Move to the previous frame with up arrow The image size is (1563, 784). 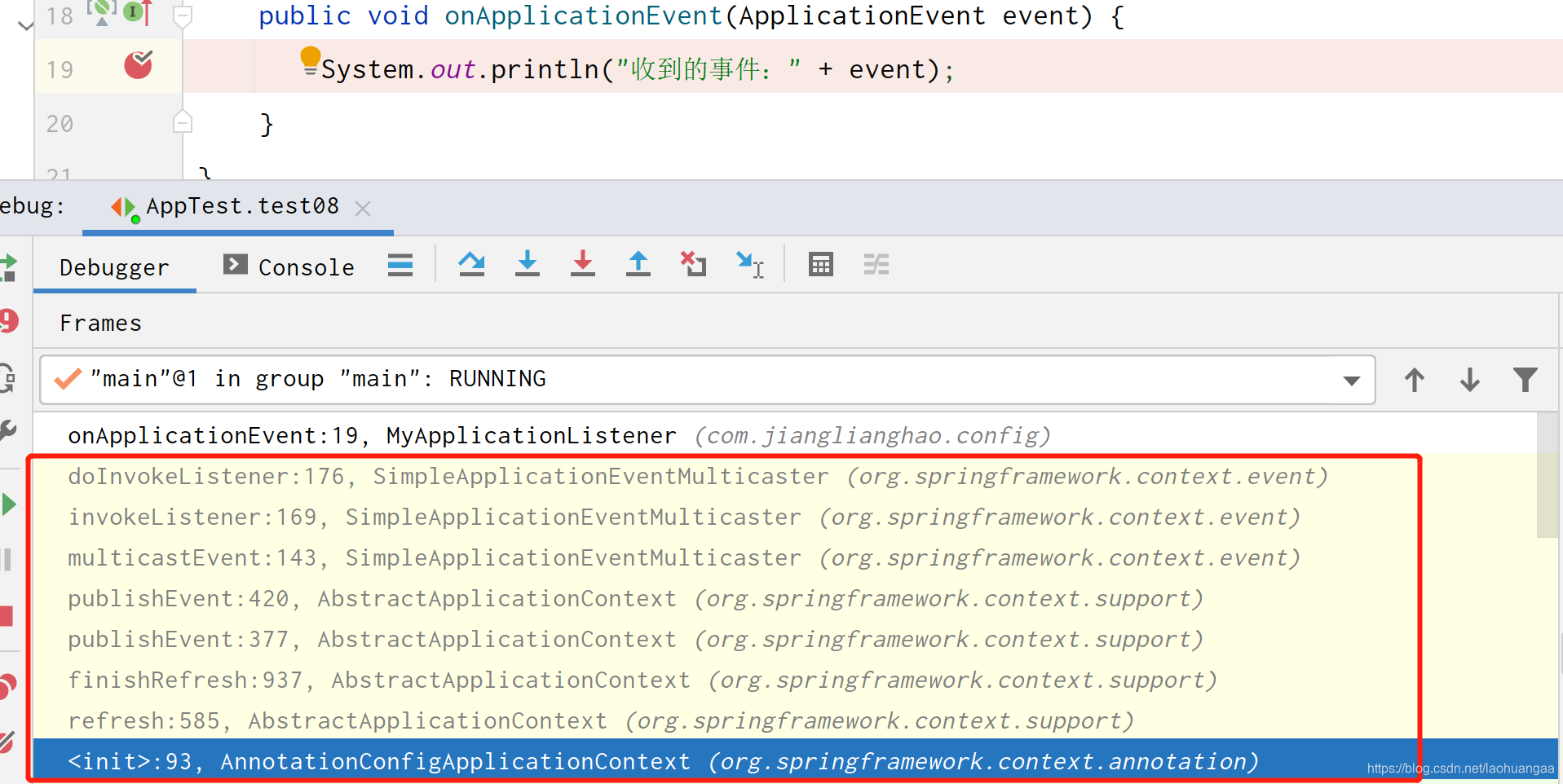(1415, 380)
